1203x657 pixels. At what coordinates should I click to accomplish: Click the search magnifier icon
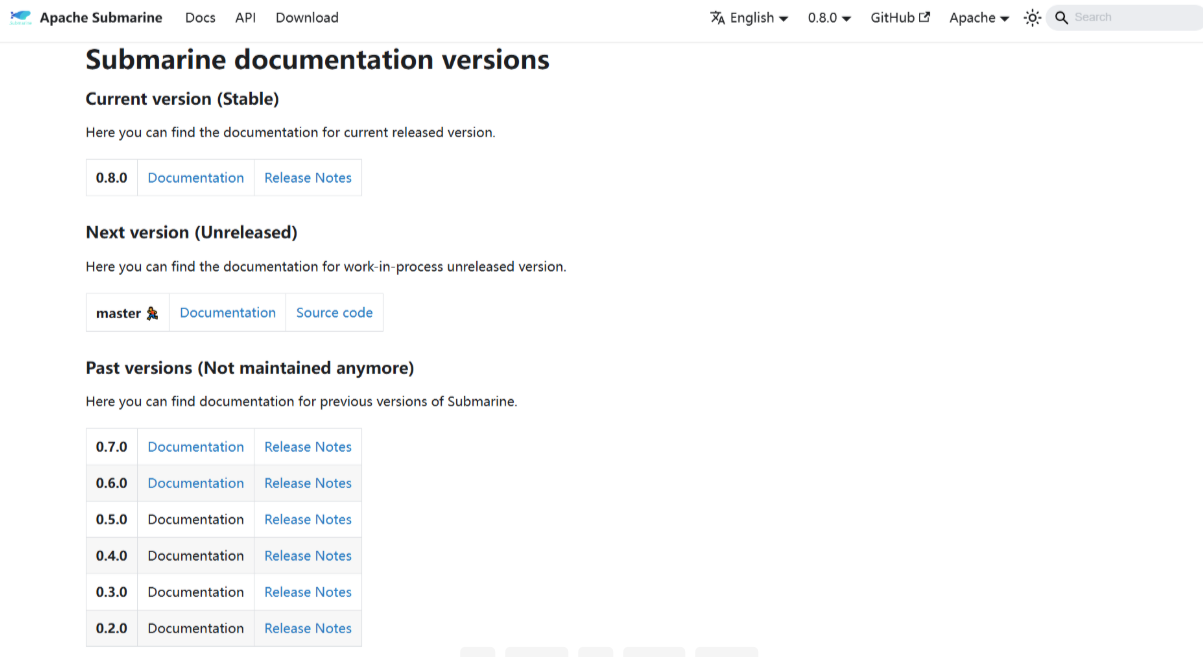[1062, 18]
